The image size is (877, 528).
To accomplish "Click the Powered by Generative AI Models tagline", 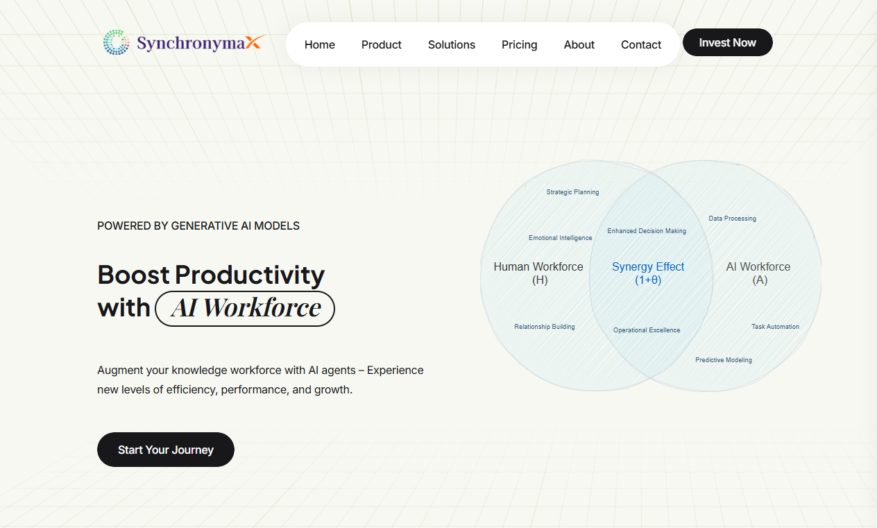I will point(199,226).
